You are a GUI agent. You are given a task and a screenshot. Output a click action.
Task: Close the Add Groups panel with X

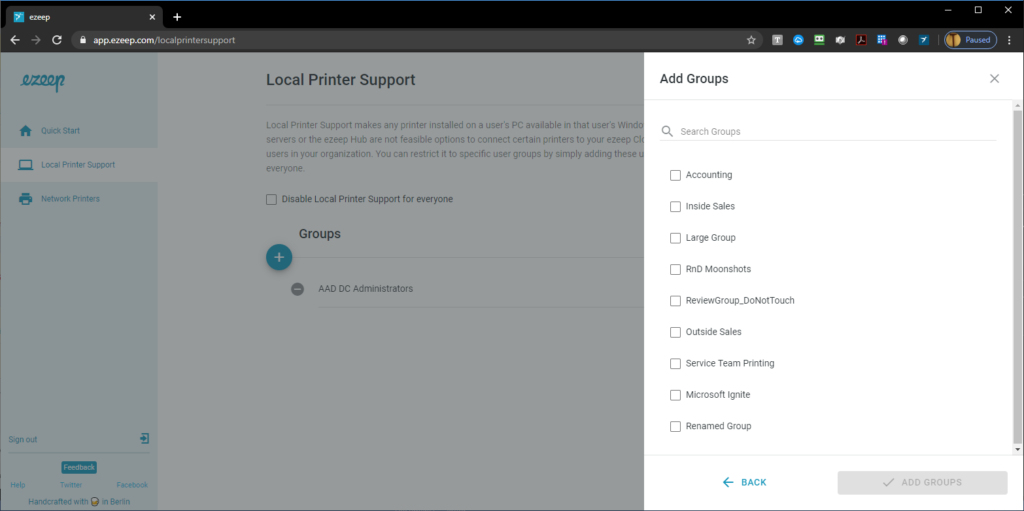994,78
